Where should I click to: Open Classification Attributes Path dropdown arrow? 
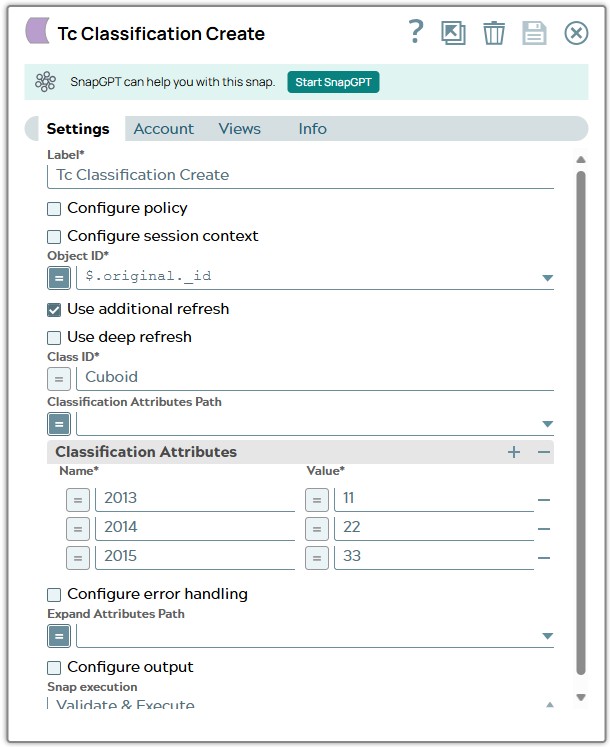click(548, 424)
